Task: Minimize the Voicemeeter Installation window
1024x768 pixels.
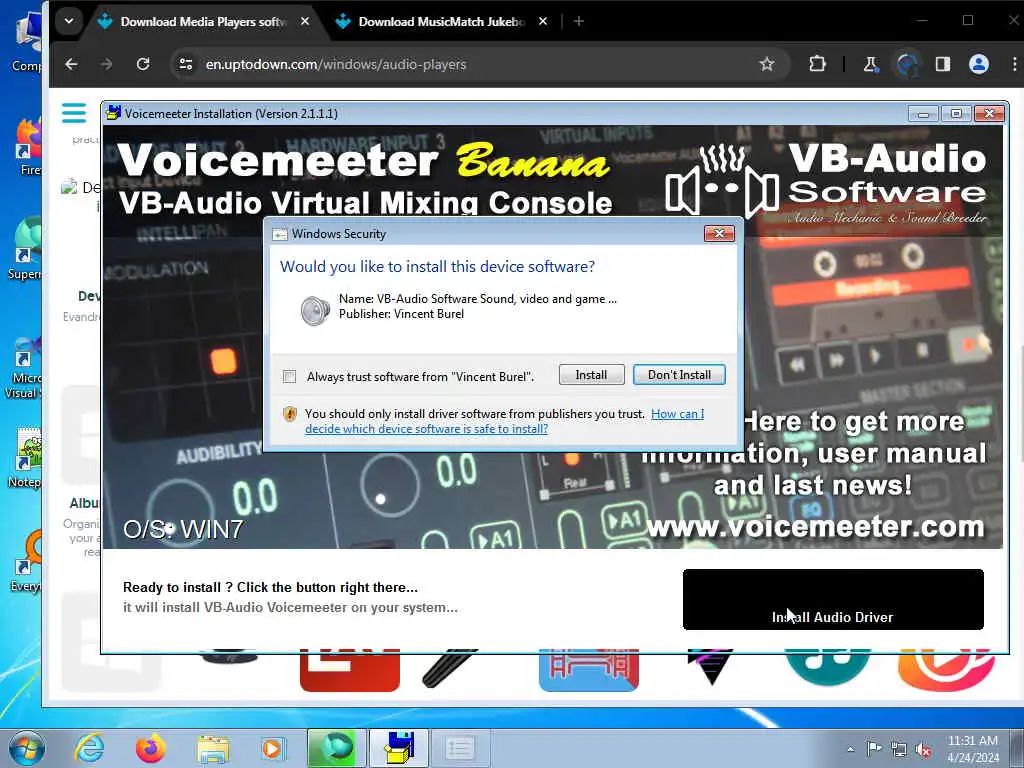Action: (x=923, y=114)
